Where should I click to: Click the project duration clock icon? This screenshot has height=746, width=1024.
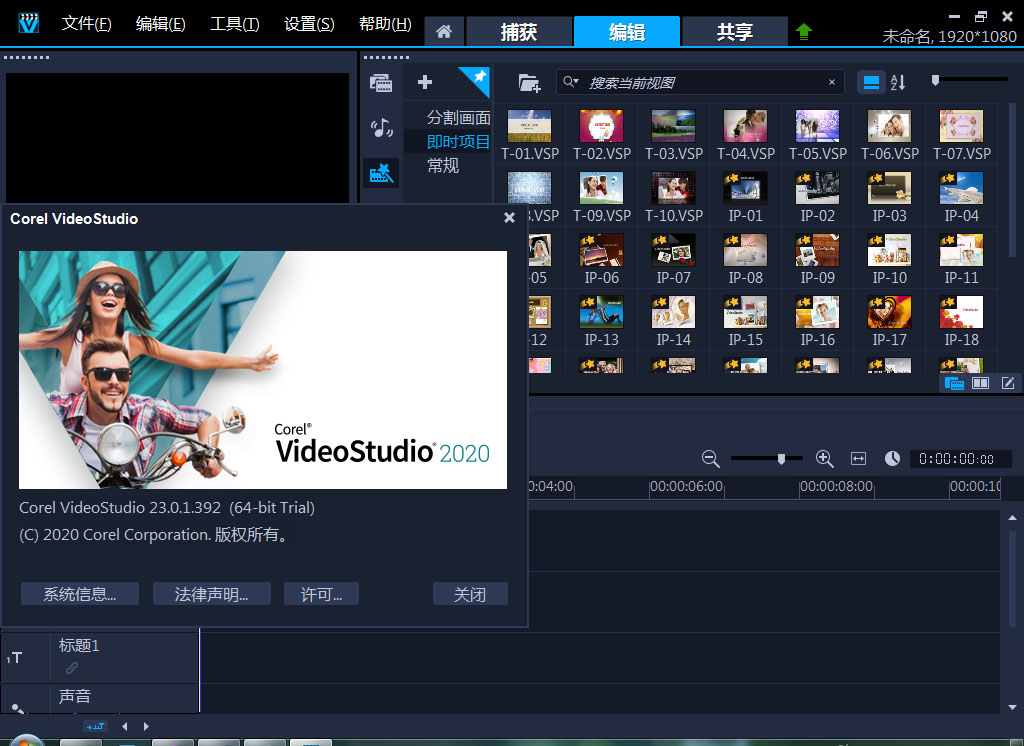(x=892, y=459)
